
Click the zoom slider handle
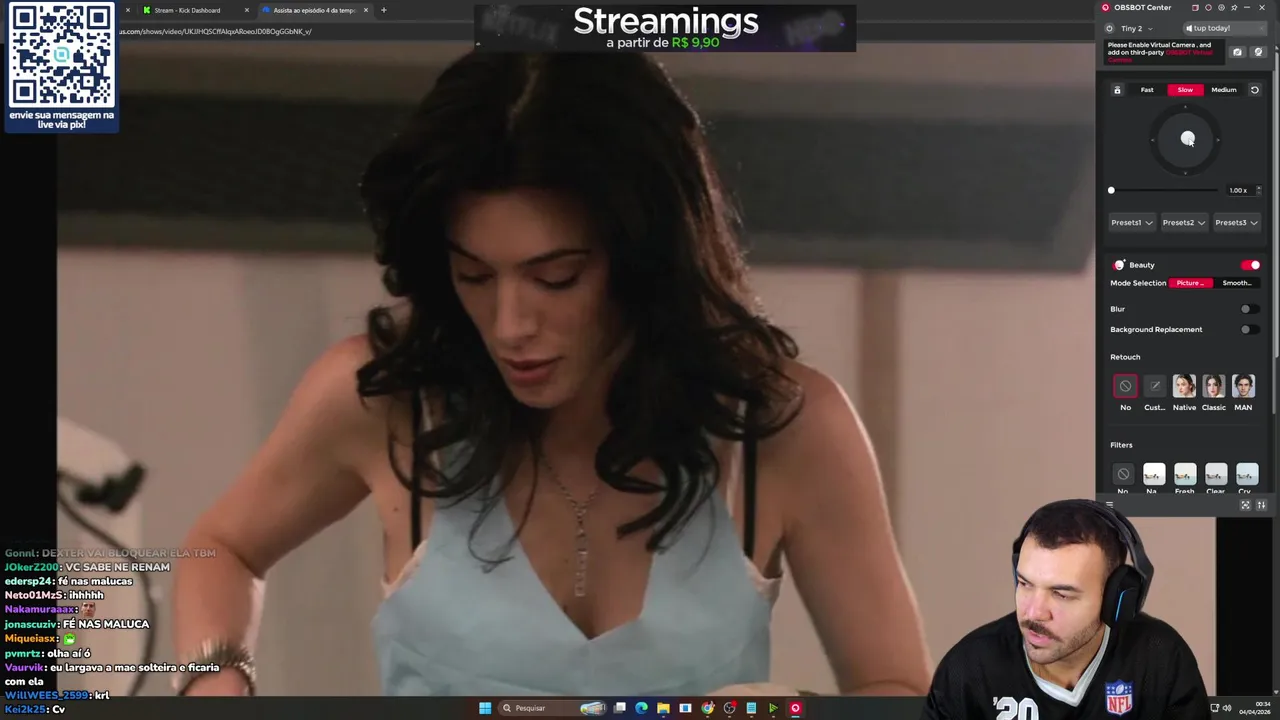click(1111, 190)
